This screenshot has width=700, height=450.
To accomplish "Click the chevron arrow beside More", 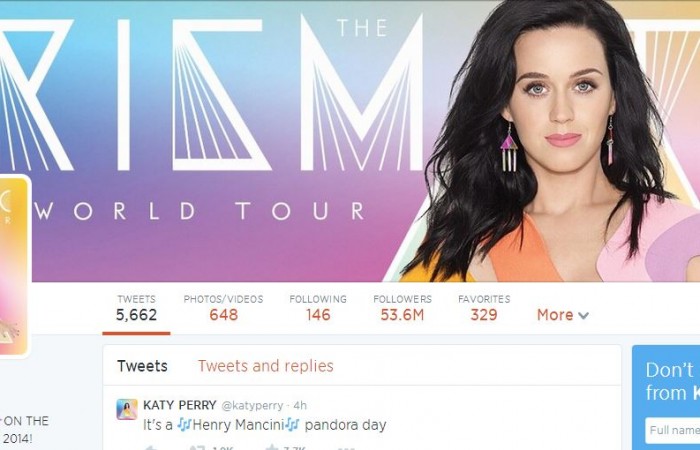I will tap(583, 316).
